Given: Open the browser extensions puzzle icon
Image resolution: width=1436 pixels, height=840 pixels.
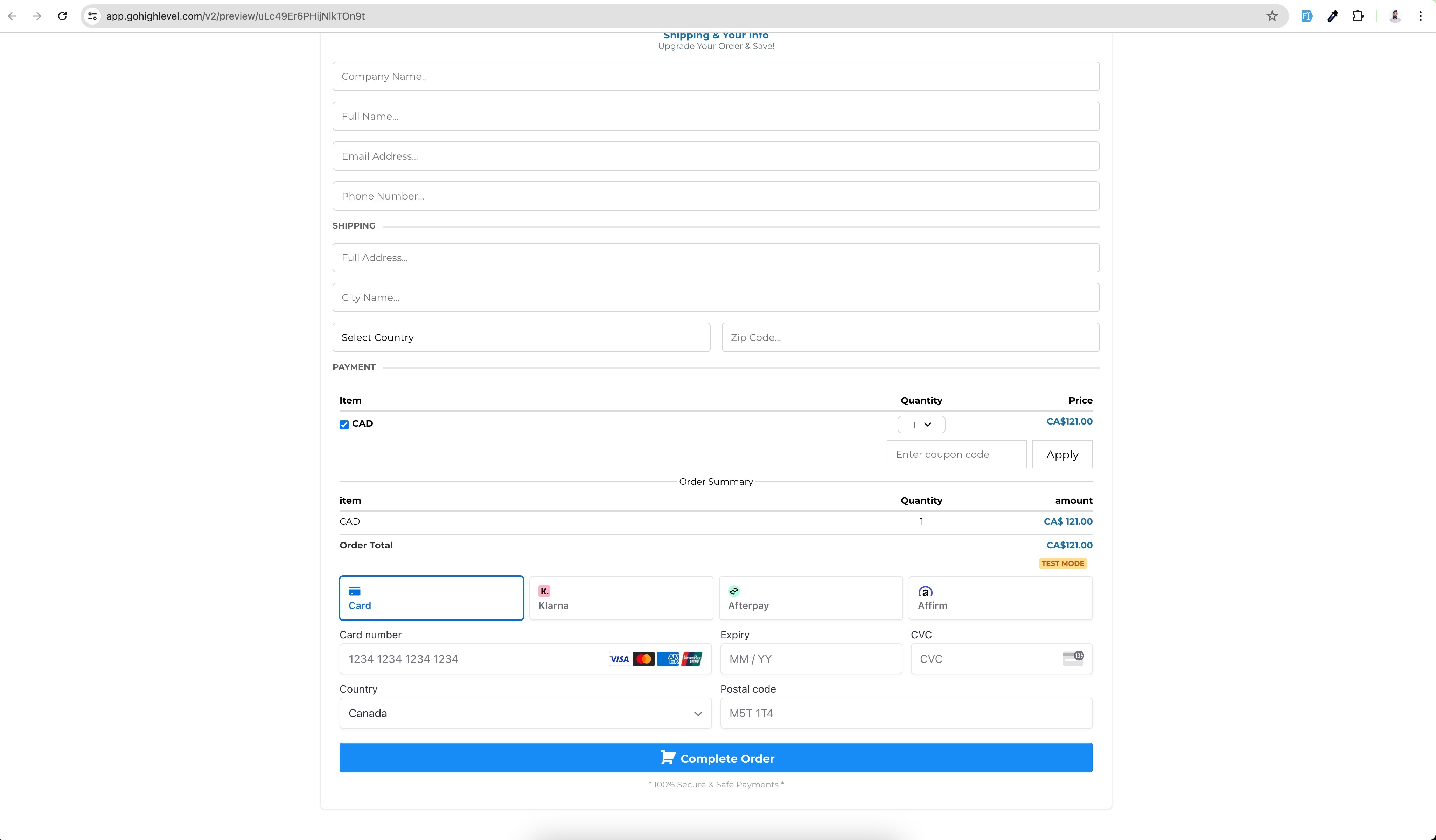Looking at the screenshot, I should pyautogui.click(x=1358, y=16).
